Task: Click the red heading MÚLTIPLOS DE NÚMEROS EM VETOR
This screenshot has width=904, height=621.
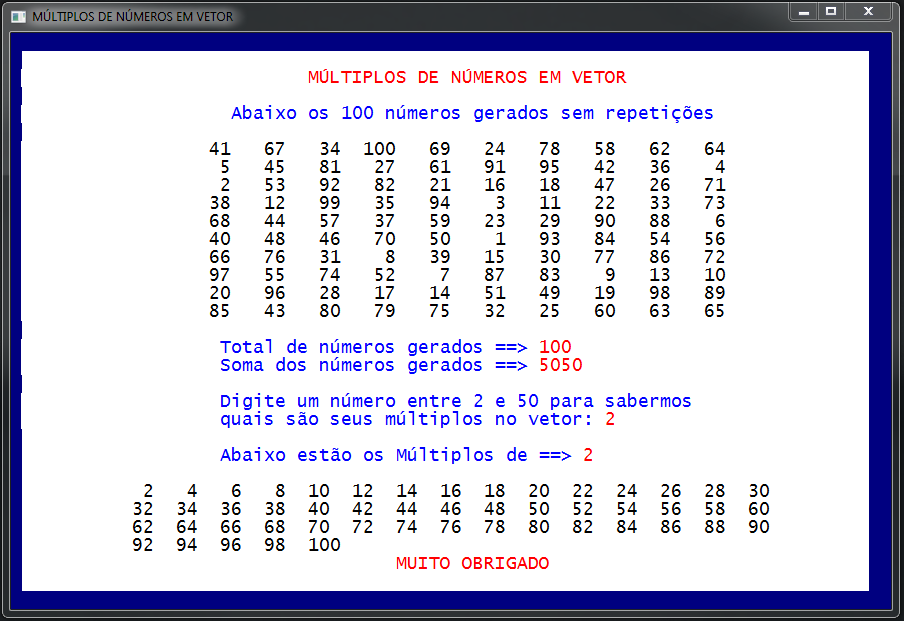Action: point(467,77)
